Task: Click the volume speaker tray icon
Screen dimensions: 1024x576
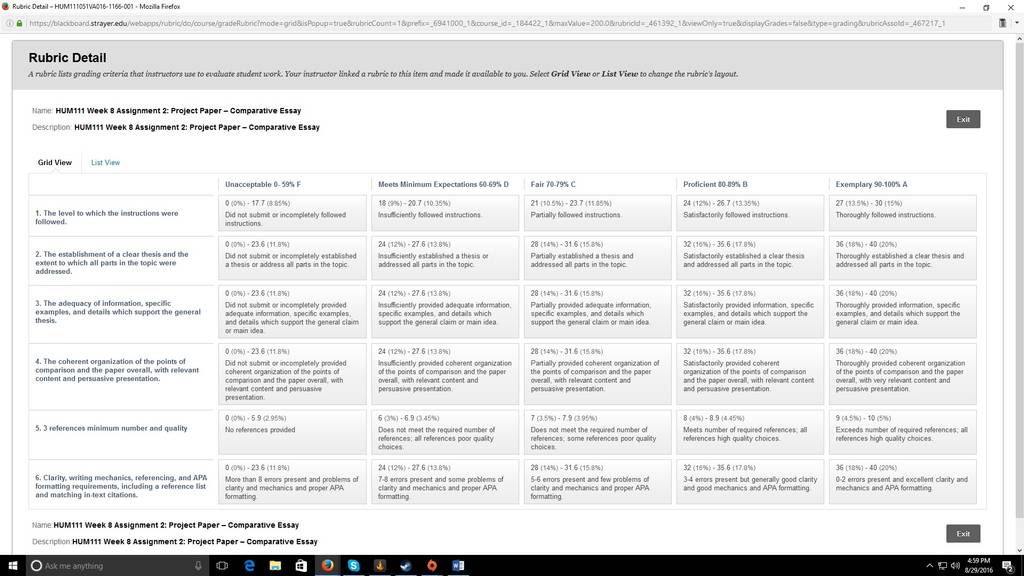Action: 955,566
